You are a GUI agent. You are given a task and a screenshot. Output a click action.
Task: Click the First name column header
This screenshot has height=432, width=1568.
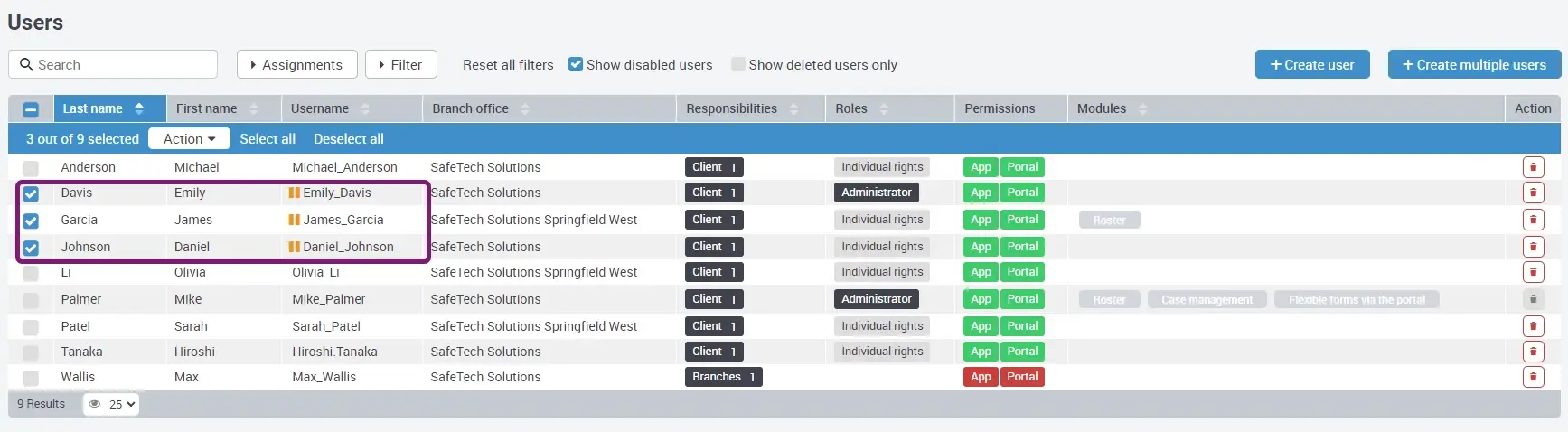coord(207,108)
